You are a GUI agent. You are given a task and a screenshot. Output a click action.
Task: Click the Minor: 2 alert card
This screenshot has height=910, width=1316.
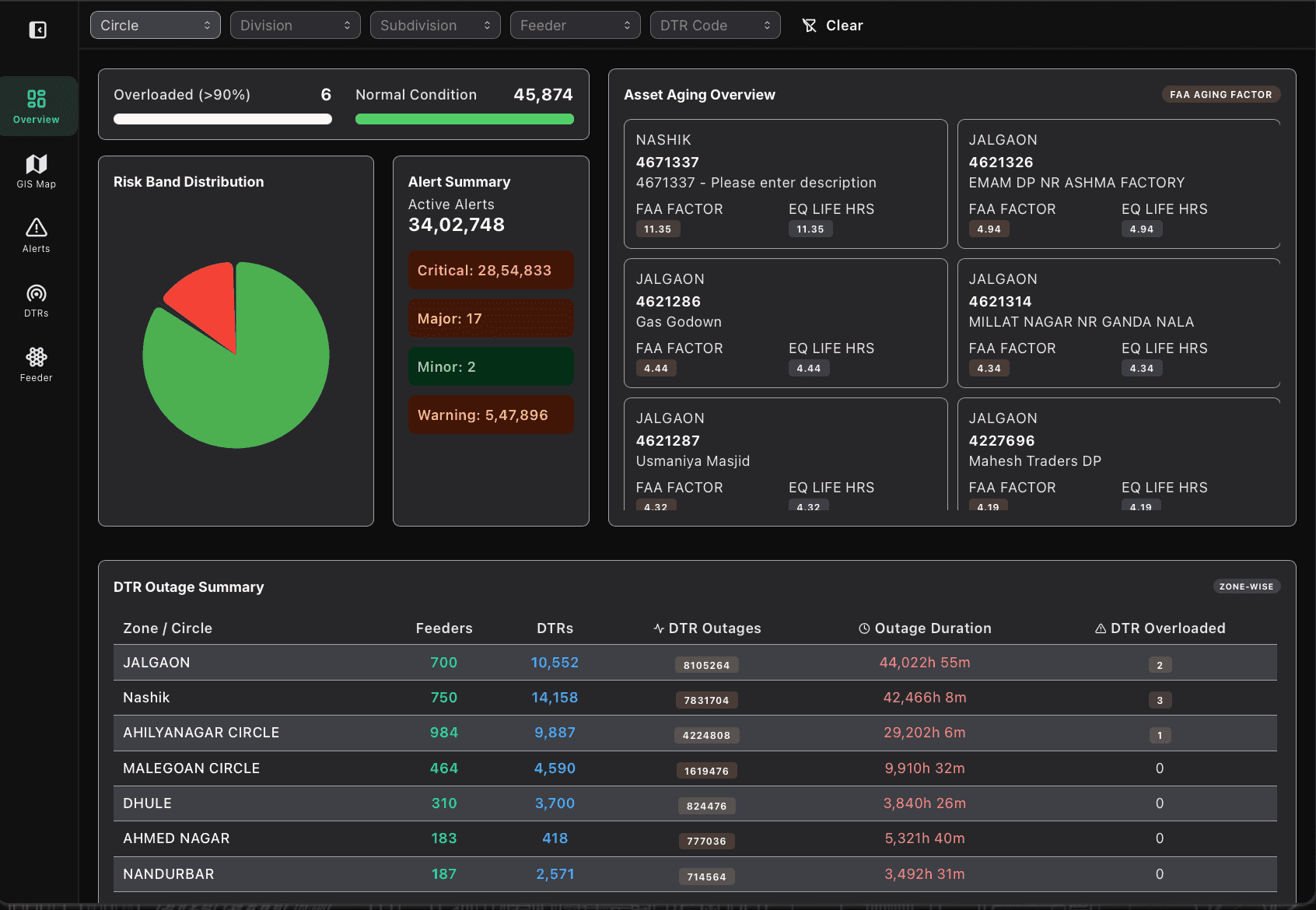(x=491, y=366)
